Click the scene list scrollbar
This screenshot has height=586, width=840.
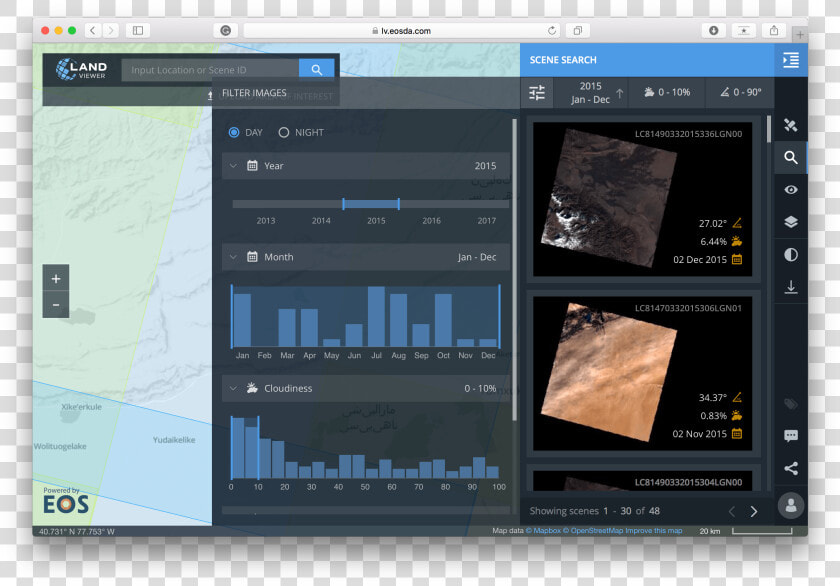[x=769, y=130]
